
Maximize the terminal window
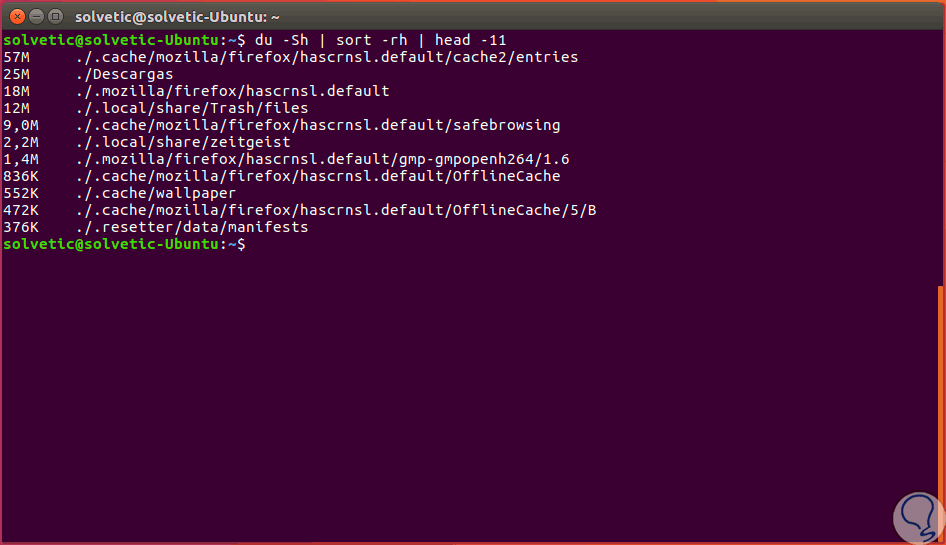[54, 16]
